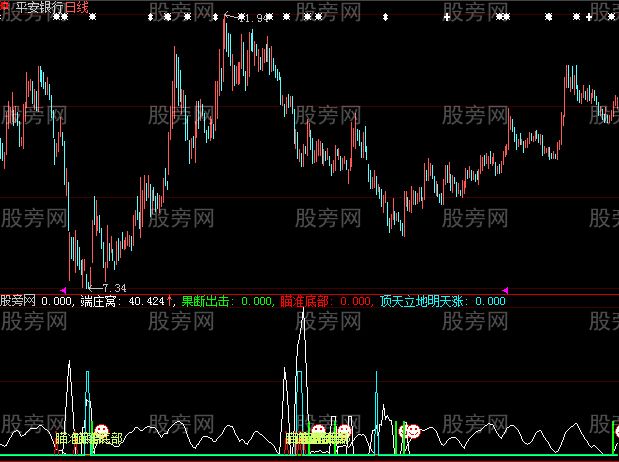Switch period via the 日线 label

point(77,7)
